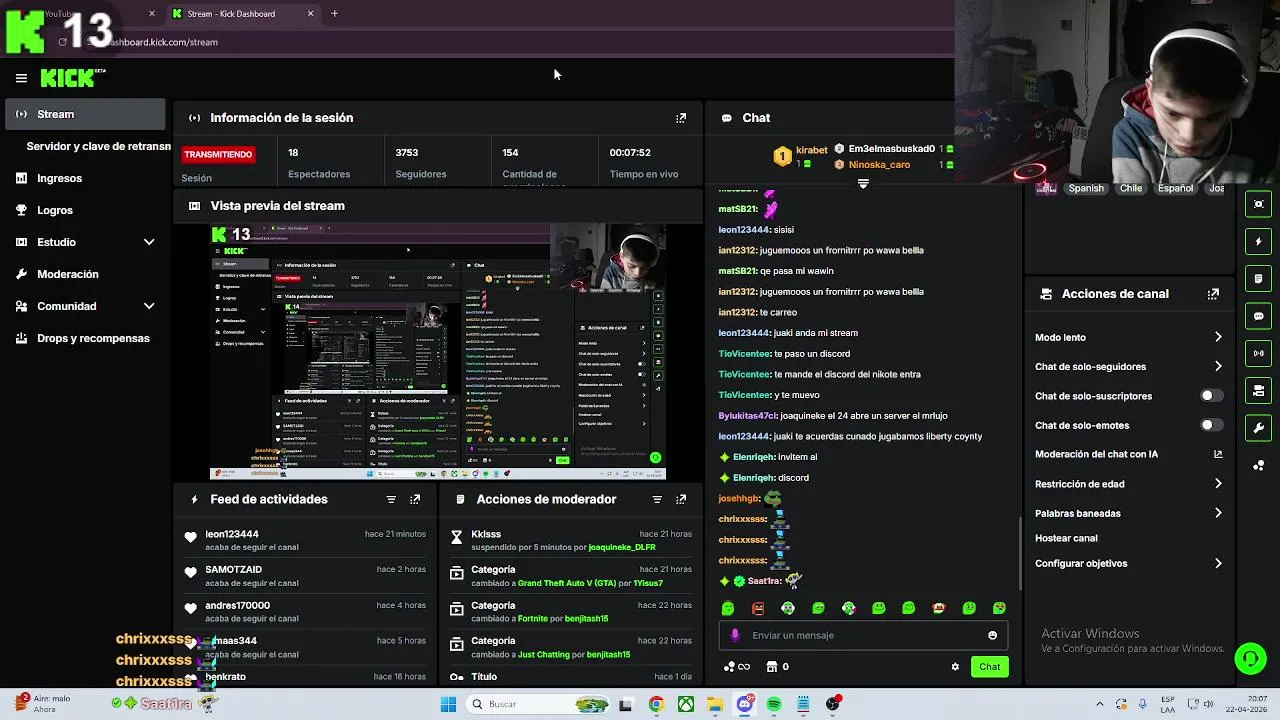Click the channel points infinity icon

pyautogui.click(x=737, y=667)
